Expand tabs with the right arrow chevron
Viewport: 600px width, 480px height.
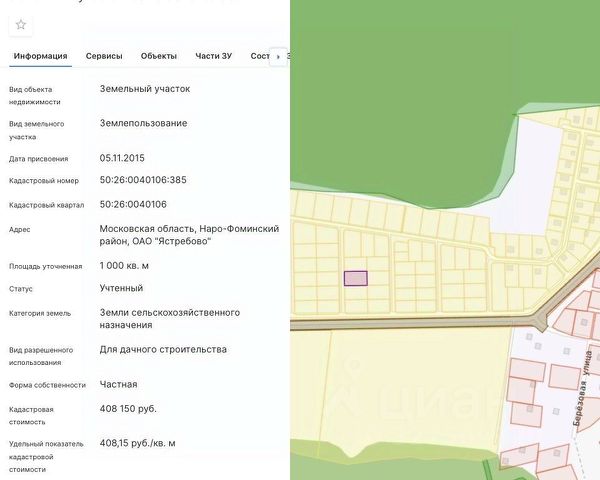pyautogui.click(x=278, y=57)
